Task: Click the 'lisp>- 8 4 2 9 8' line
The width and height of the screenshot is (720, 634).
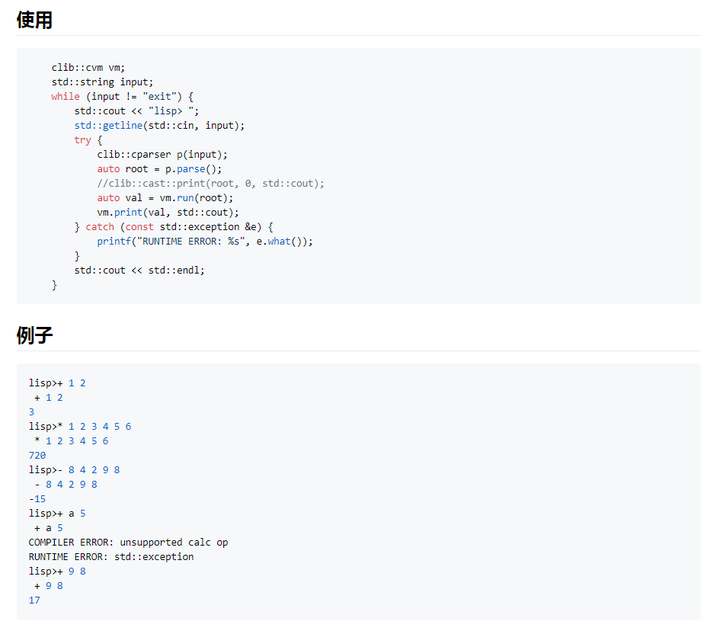Action: coord(74,470)
